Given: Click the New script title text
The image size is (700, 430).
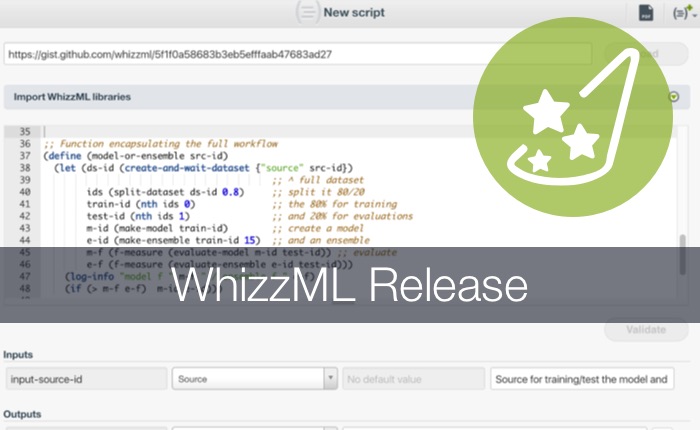Looking at the screenshot, I should click(354, 13).
